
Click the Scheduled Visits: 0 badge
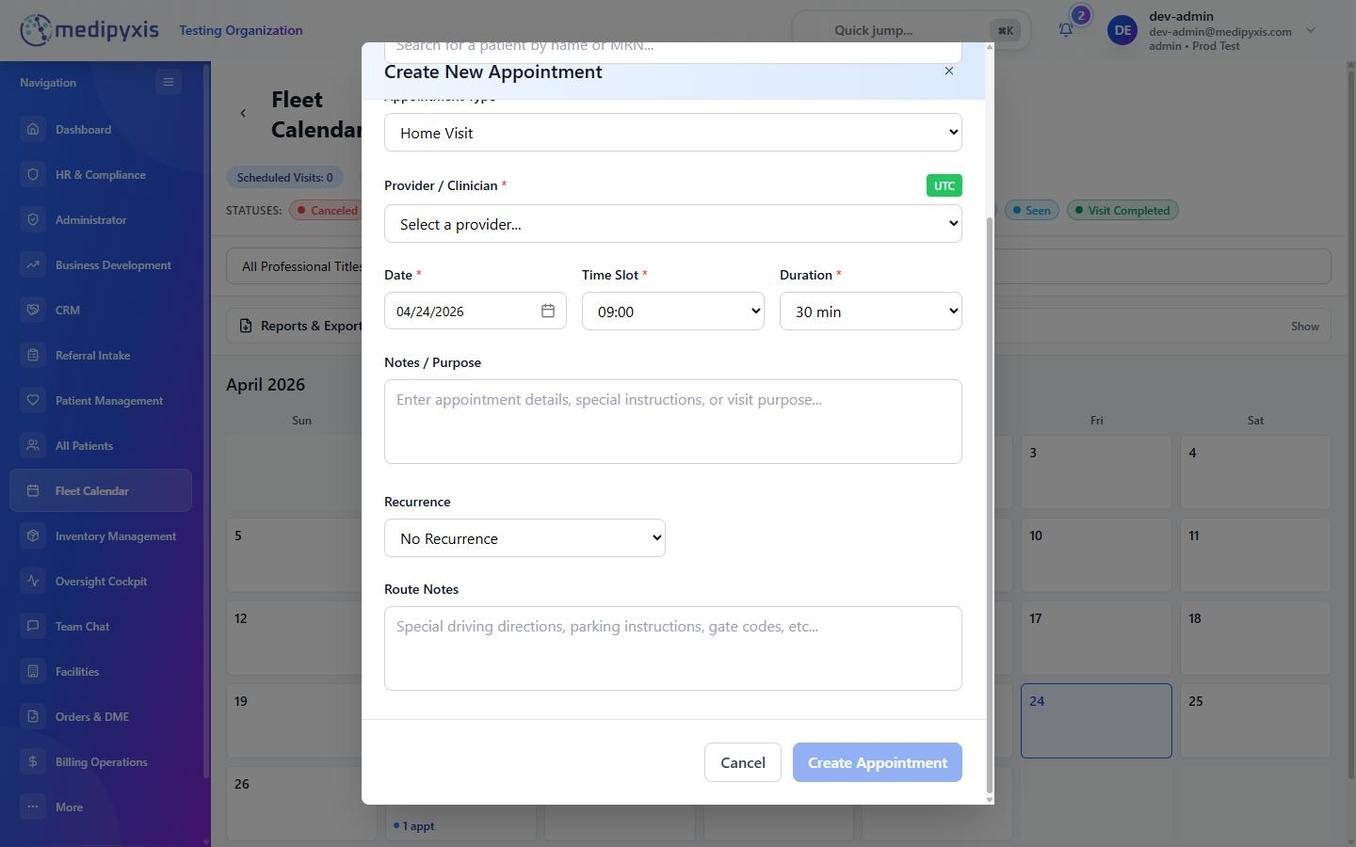(x=285, y=177)
